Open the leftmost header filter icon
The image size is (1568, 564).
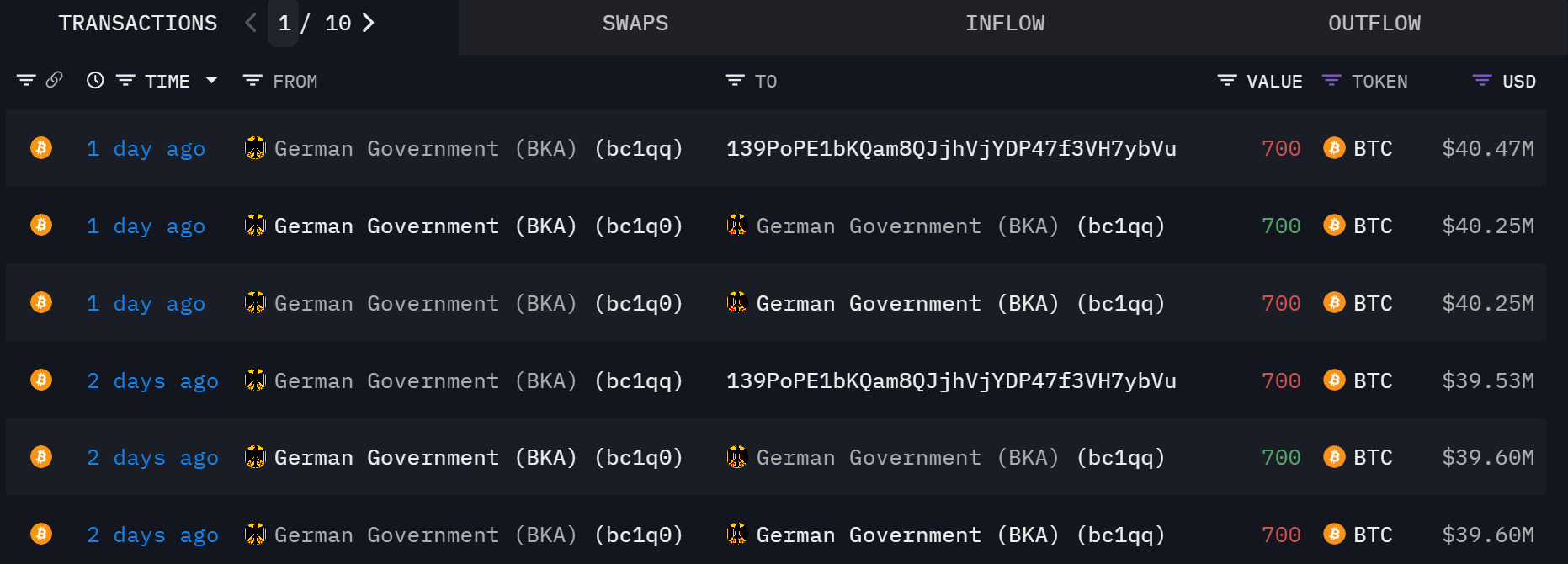click(26, 80)
